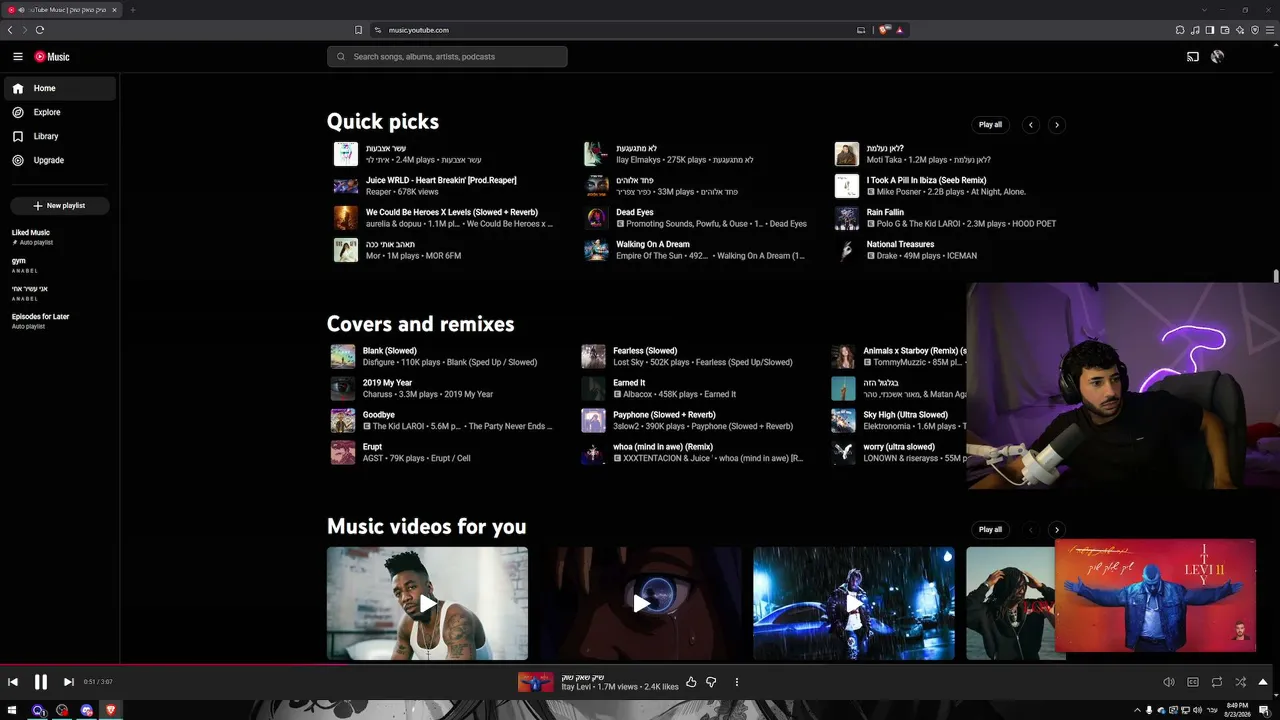Open browser extensions puzzle icon
Viewport: 1280px width, 720px height.
[1180, 30]
